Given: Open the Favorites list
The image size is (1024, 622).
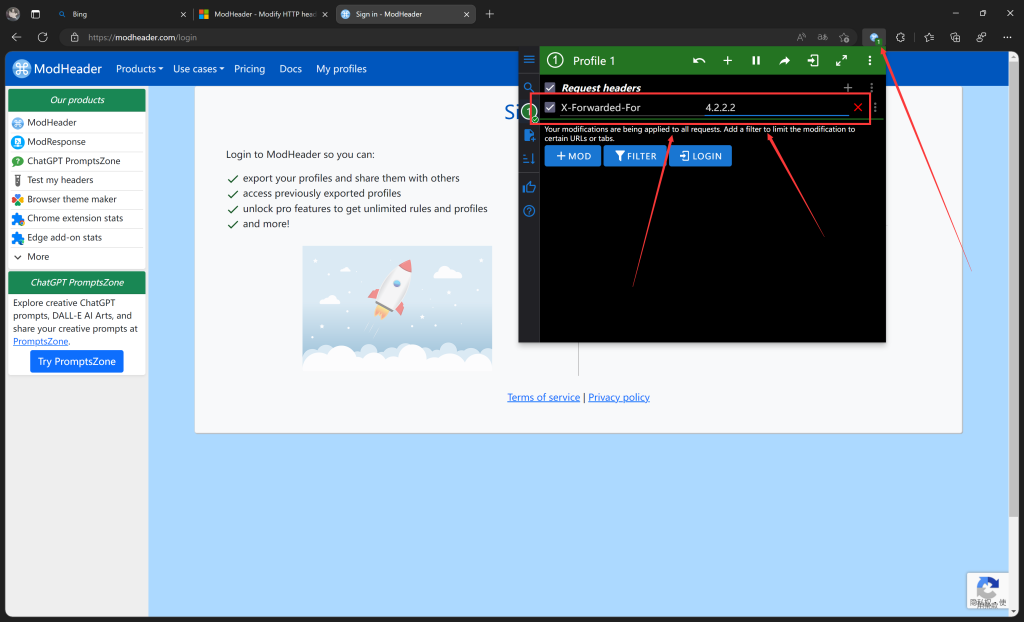Looking at the screenshot, I should (x=929, y=37).
